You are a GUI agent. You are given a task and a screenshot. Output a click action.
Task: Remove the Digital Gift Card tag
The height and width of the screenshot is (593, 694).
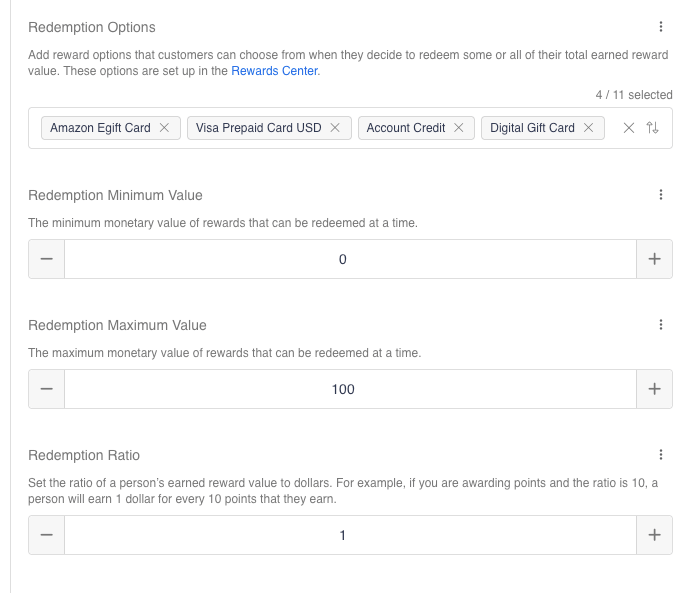point(588,128)
